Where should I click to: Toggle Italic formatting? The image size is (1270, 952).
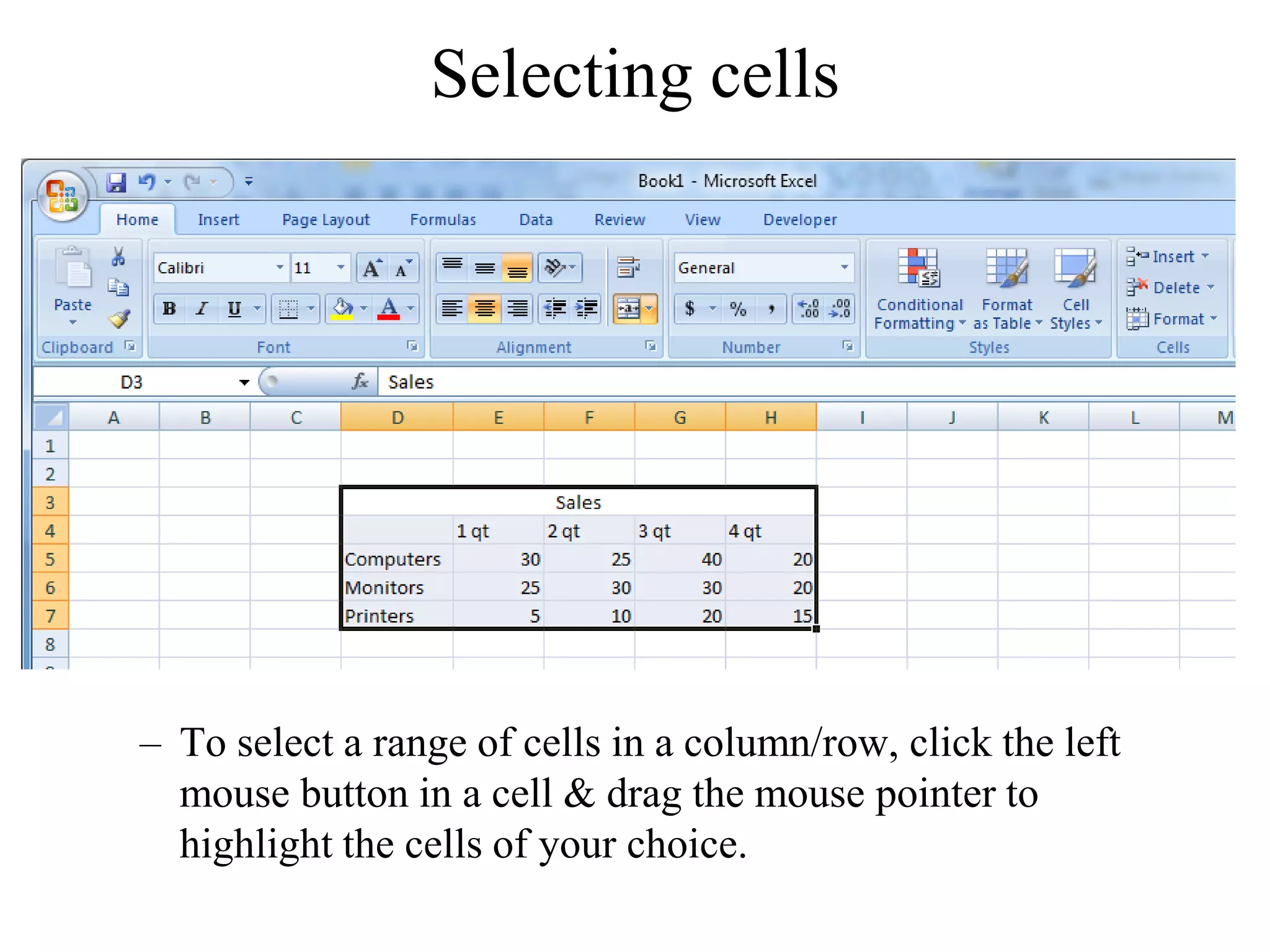click(202, 309)
